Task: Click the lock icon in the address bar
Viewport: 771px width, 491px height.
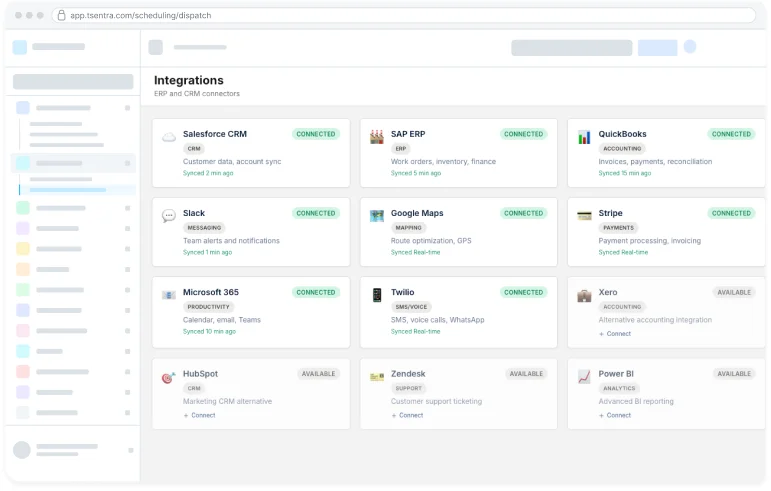Action: coord(61,15)
